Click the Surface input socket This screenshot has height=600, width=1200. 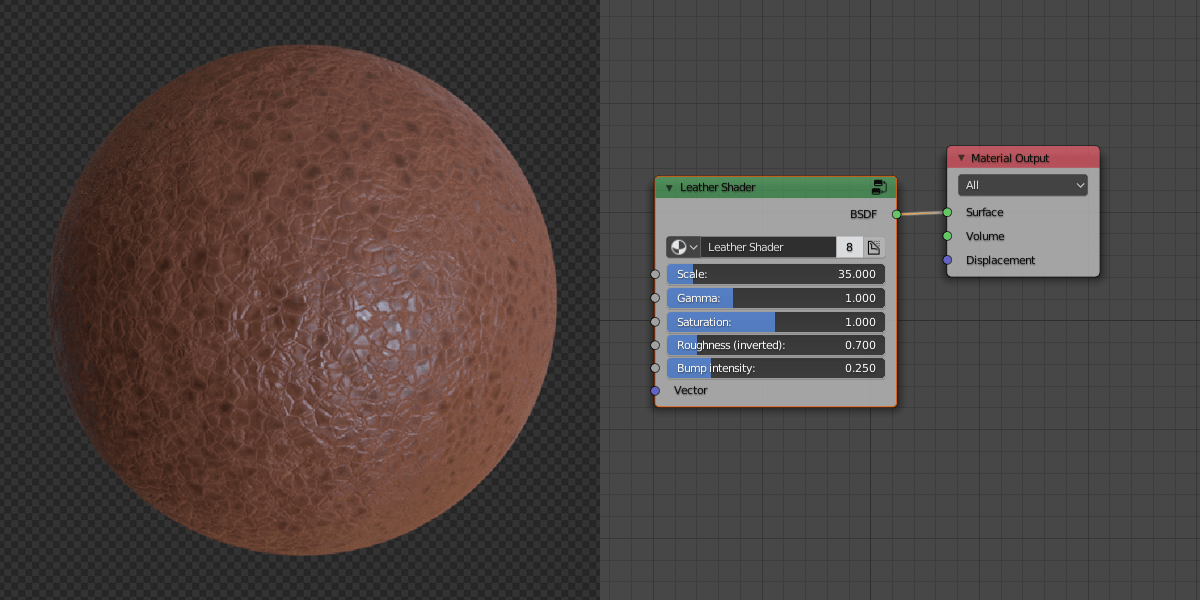[947, 212]
